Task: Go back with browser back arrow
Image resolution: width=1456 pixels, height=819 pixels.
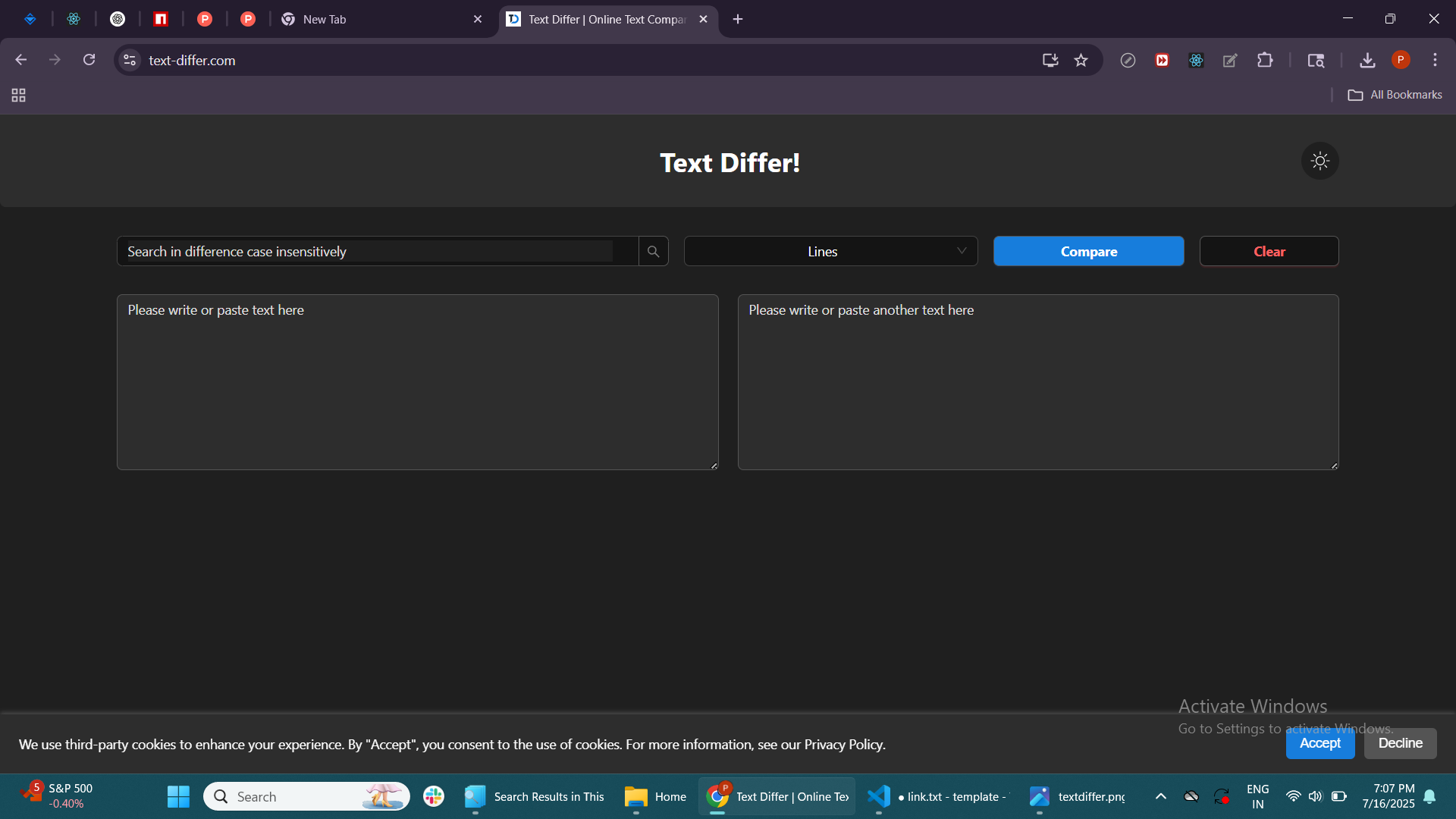Action: pos(20,60)
